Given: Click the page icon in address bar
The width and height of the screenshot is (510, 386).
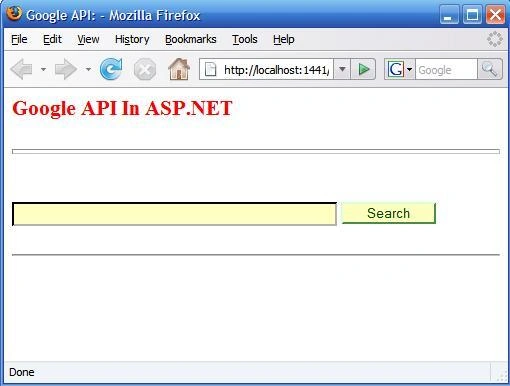Looking at the screenshot, I should pos(210,69).
